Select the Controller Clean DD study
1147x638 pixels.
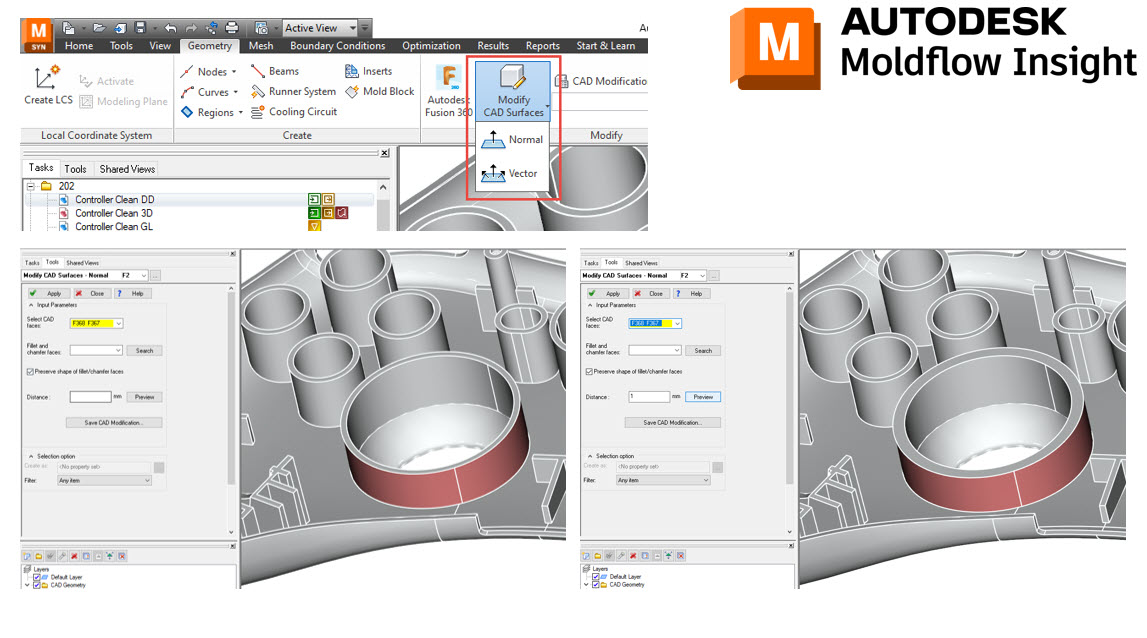(x=114, y=200)
